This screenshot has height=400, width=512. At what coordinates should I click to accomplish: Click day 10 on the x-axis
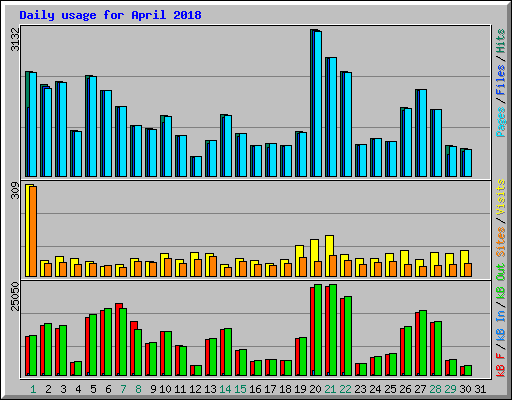(x=165, y=389)
